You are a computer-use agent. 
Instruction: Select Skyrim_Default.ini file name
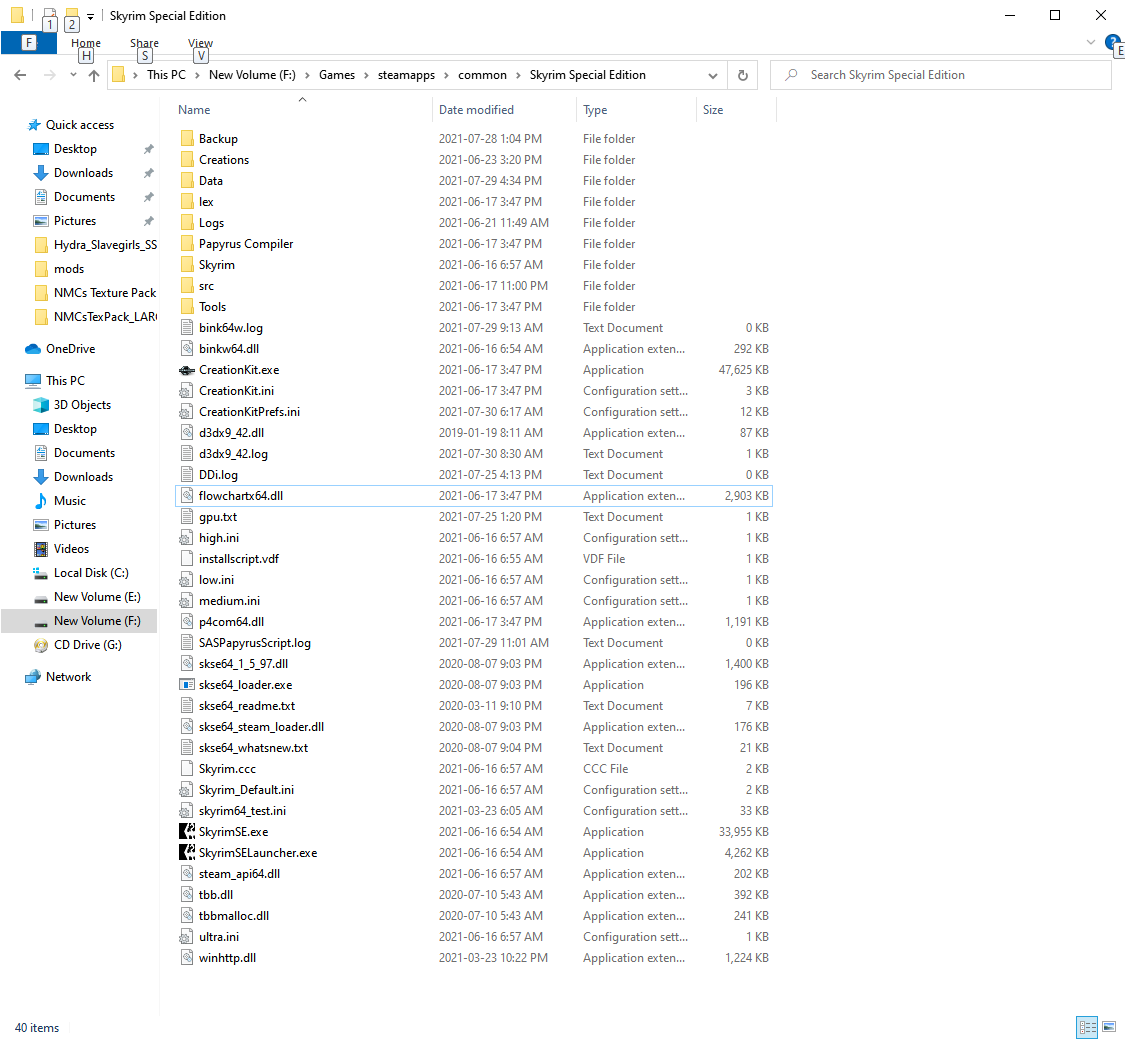click(246, 790)
